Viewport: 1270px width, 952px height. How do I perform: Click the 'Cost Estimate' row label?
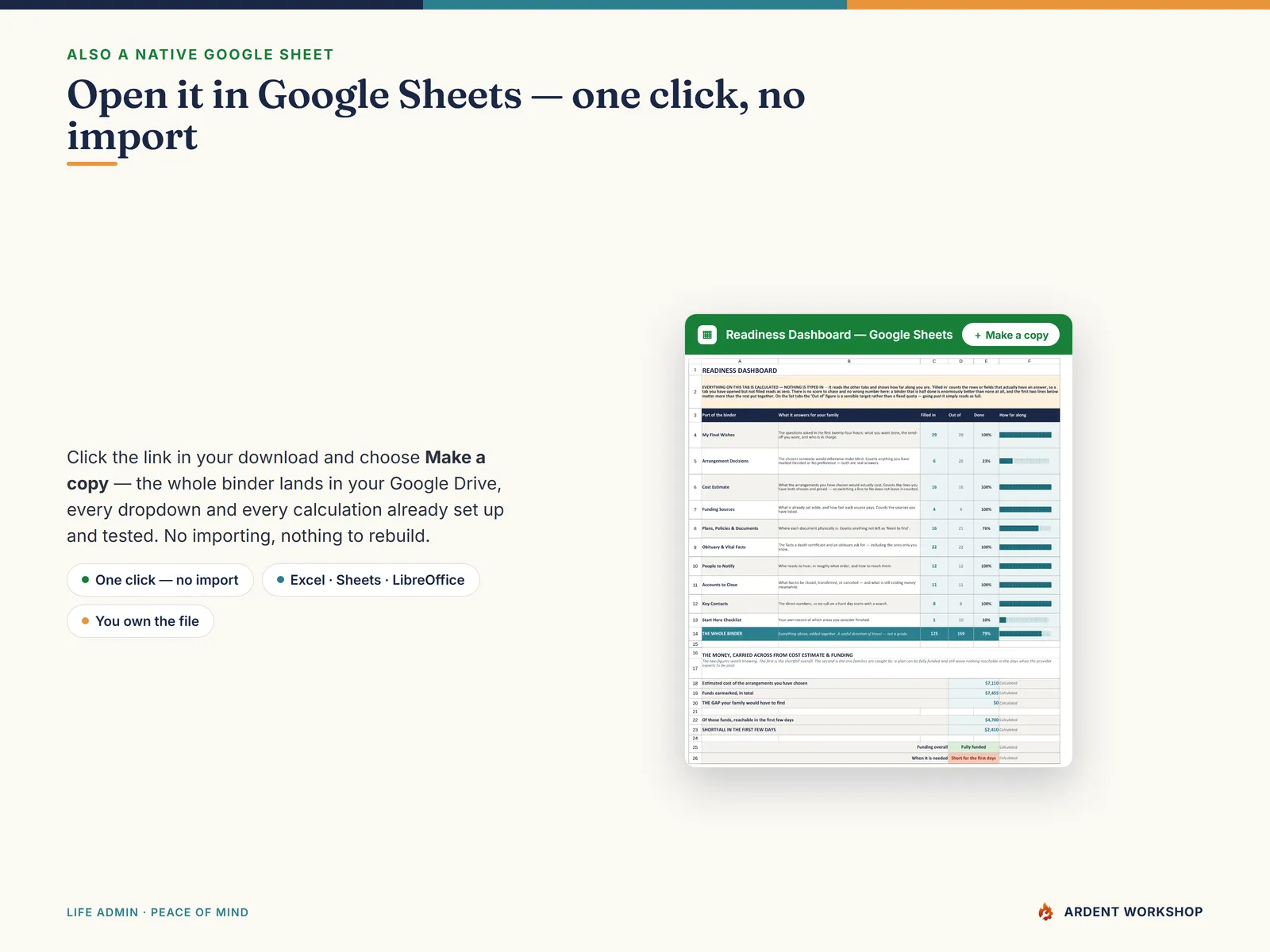click(x=715, y=487)
